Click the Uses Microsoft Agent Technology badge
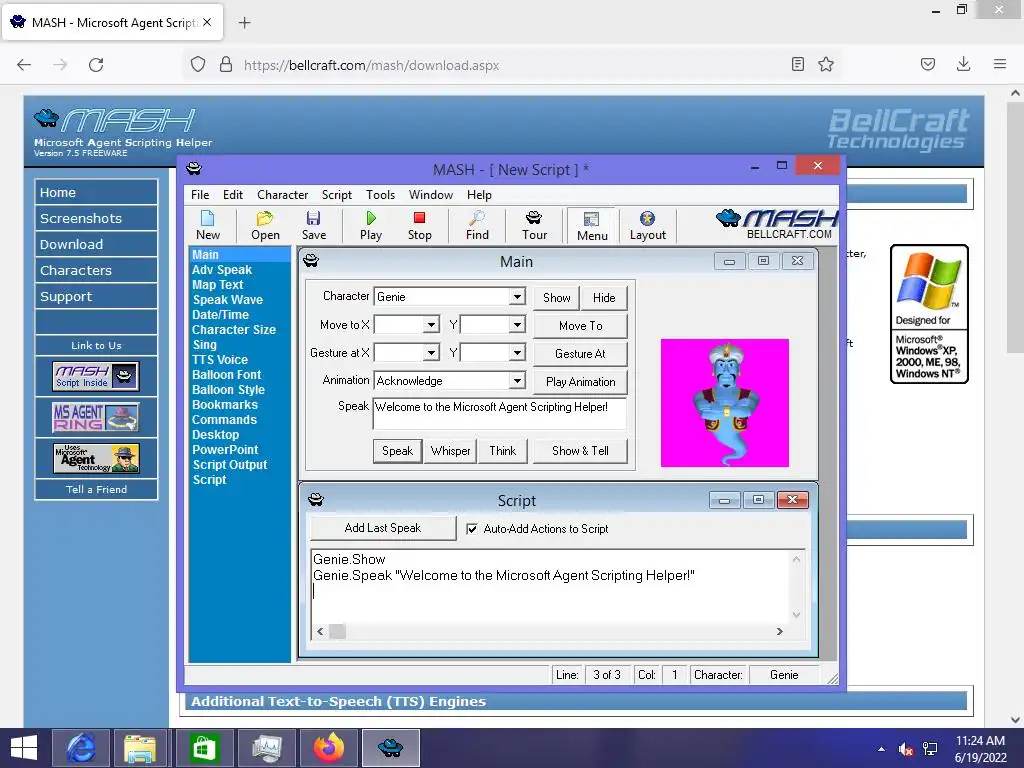 coord(95,458)
